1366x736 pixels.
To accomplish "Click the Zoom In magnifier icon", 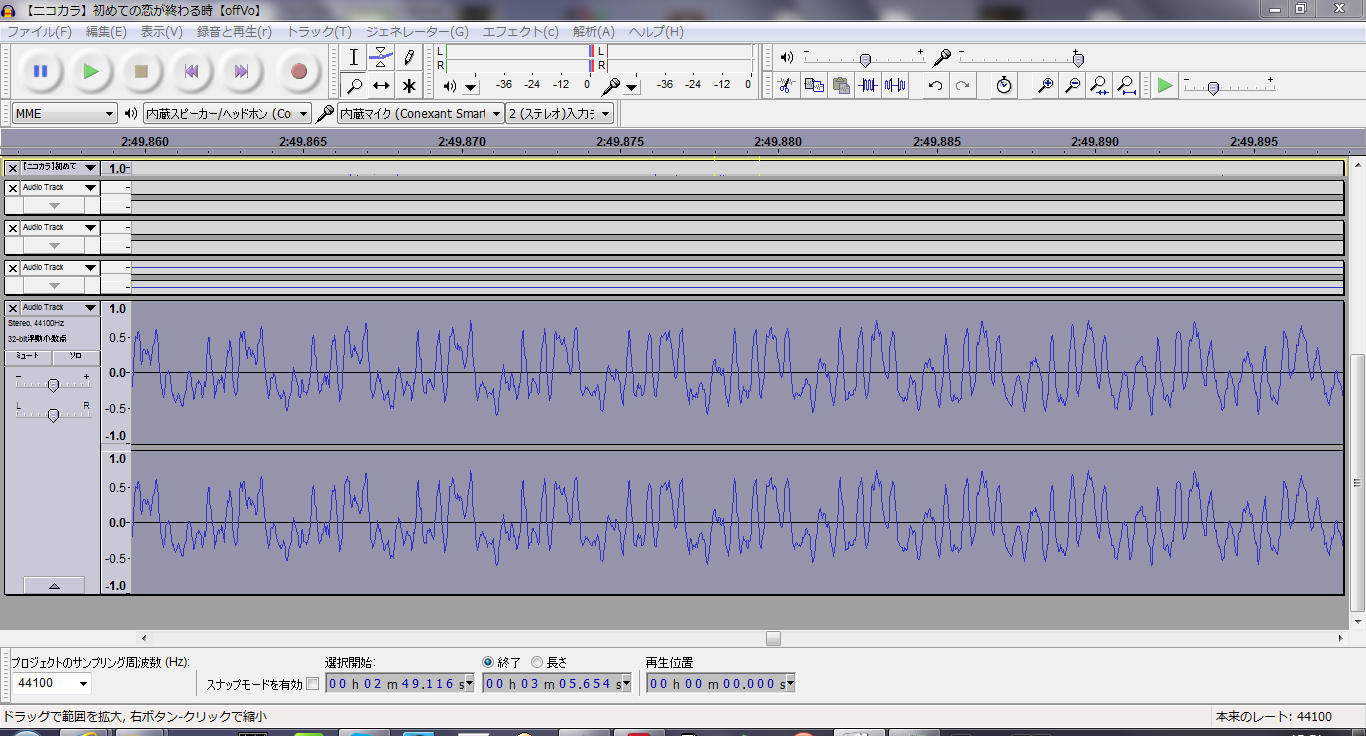I will [1045, 85].
